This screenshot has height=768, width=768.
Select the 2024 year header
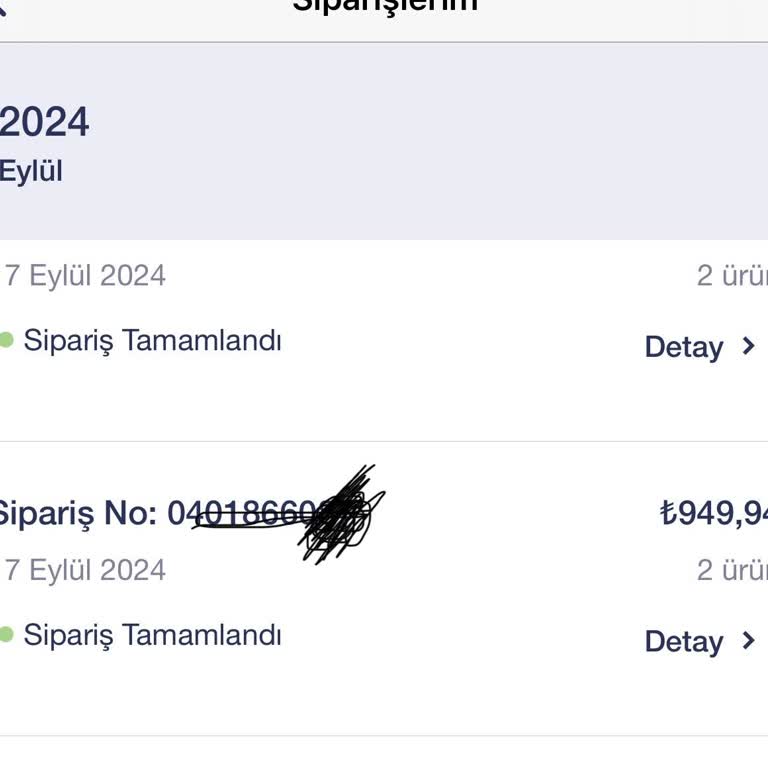45,123
